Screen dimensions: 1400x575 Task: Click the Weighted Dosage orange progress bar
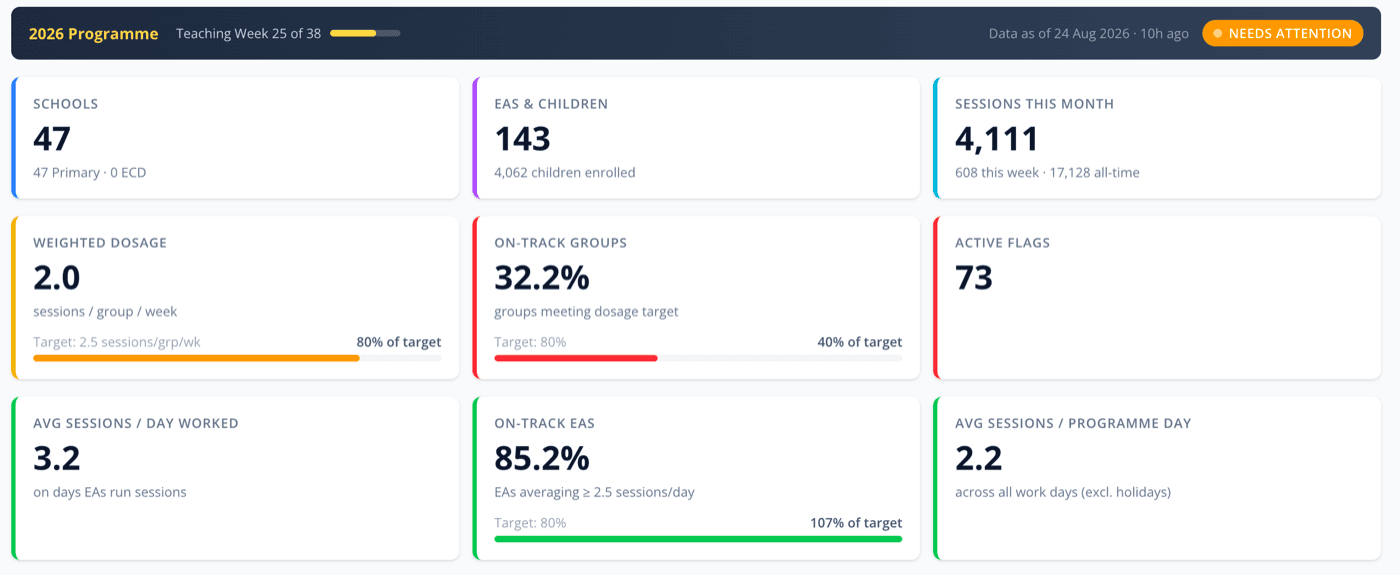point(237,357)
